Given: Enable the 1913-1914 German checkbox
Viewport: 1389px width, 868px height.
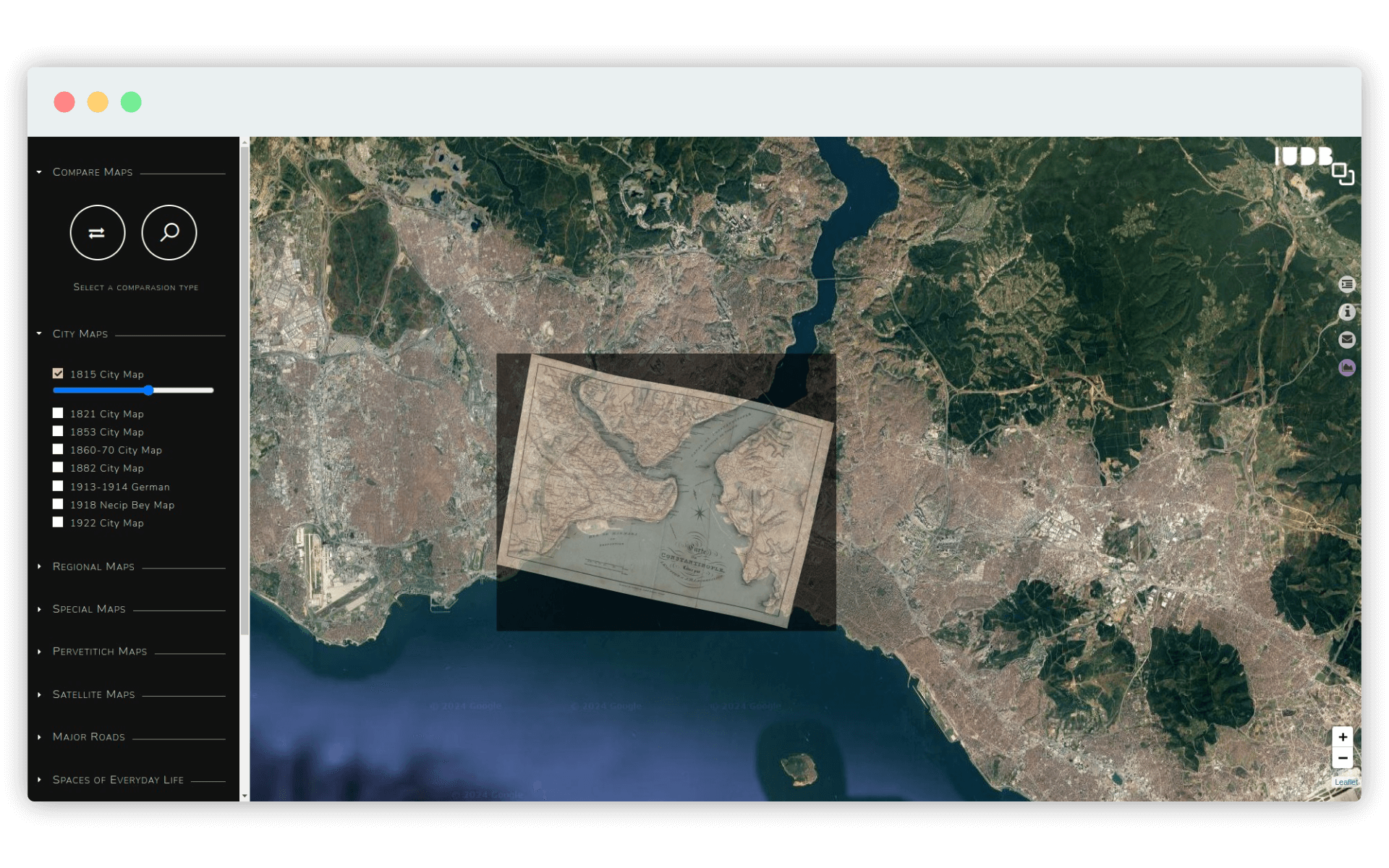Looking at the screenshot, I should [x=58, y=486].
